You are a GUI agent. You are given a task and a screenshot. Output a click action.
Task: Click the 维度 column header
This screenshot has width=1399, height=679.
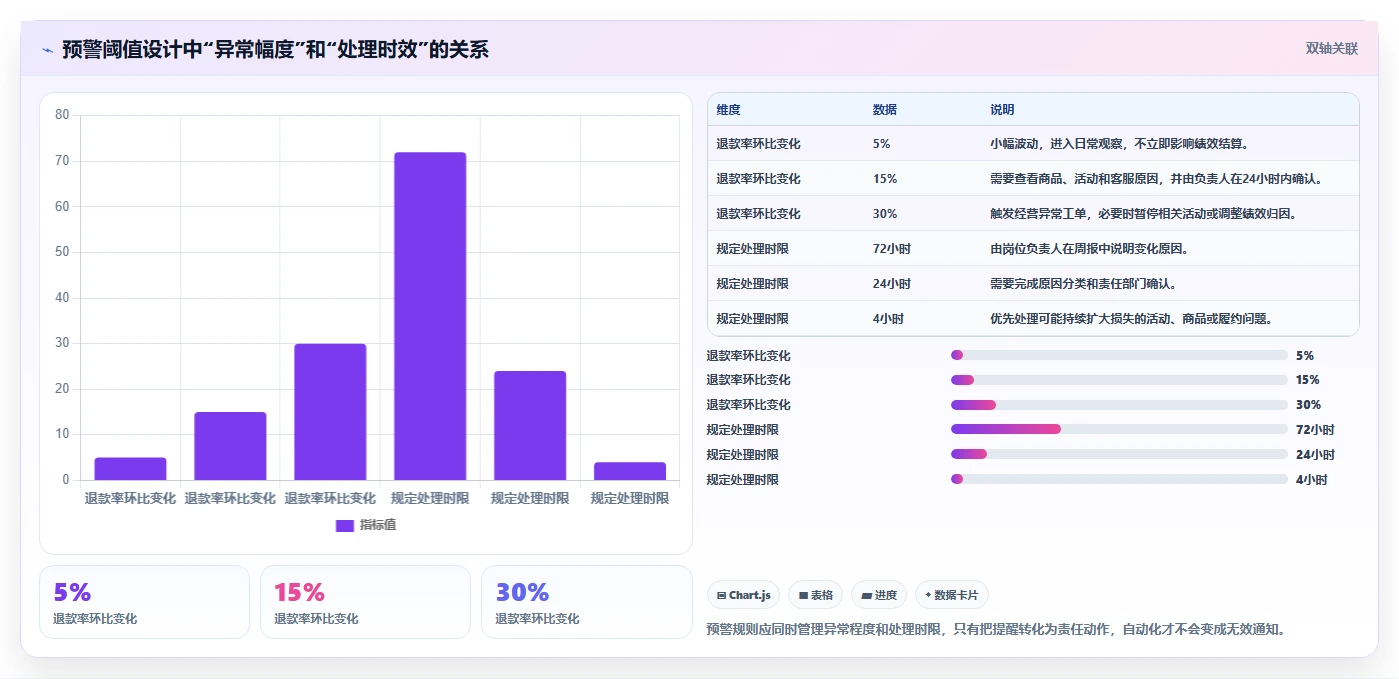728,109
